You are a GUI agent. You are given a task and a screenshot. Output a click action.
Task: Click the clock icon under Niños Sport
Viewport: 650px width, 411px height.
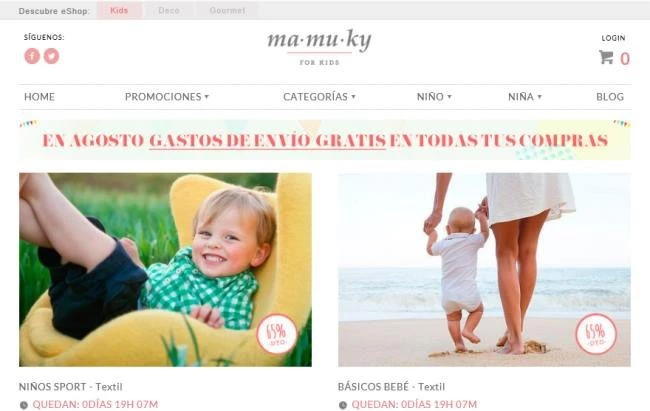click(x=24, y=405)
